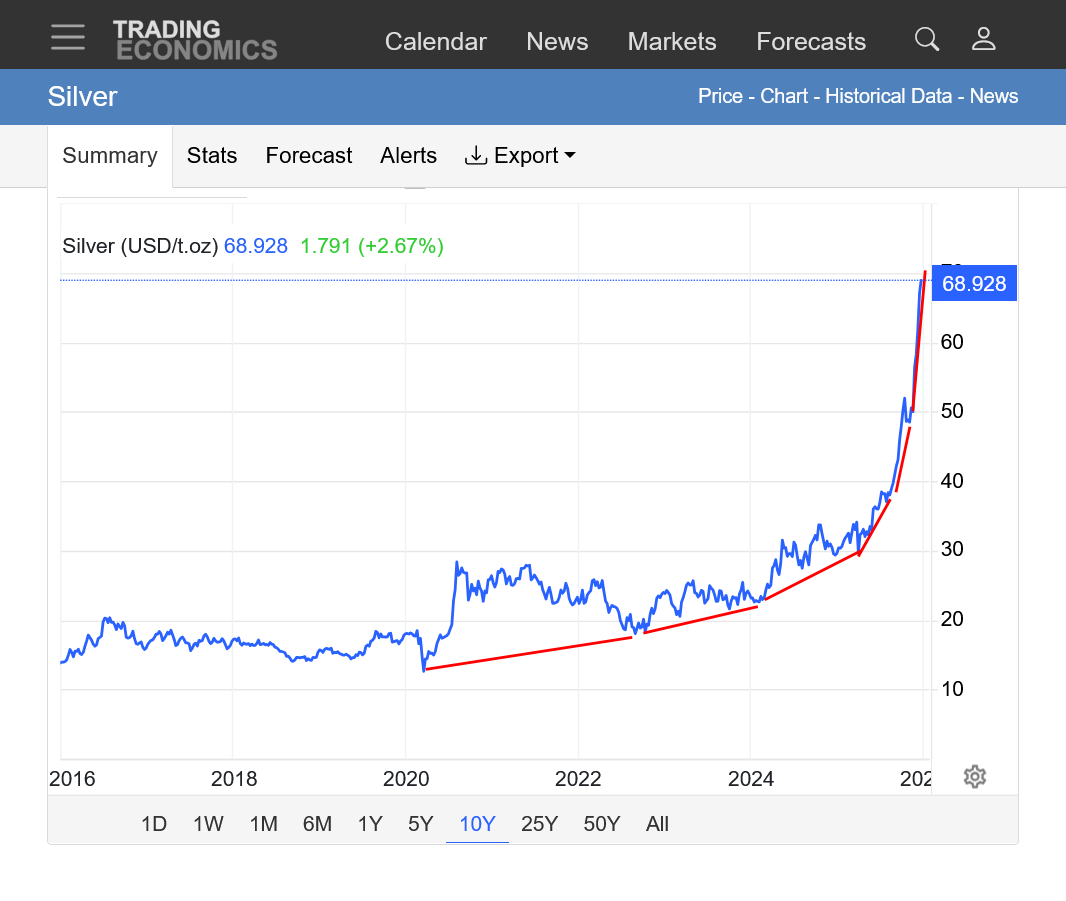
Task: Open the hamburger navigation menu
Action: (x=68, y=37)
